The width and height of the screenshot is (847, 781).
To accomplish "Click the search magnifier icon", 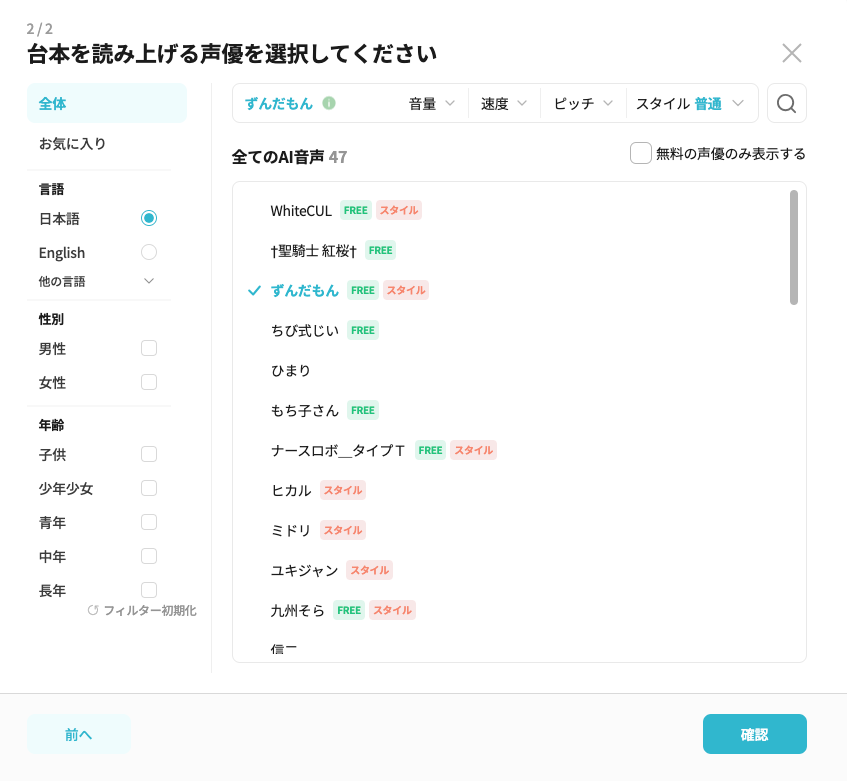I will pyautogui.click(x=786, y=103).
